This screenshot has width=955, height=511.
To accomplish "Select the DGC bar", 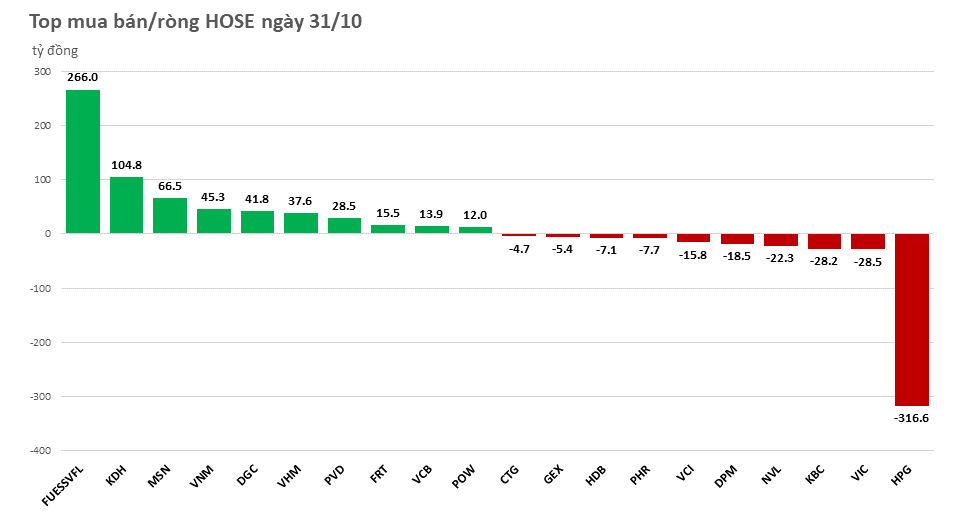I will (x=257, y=222).
